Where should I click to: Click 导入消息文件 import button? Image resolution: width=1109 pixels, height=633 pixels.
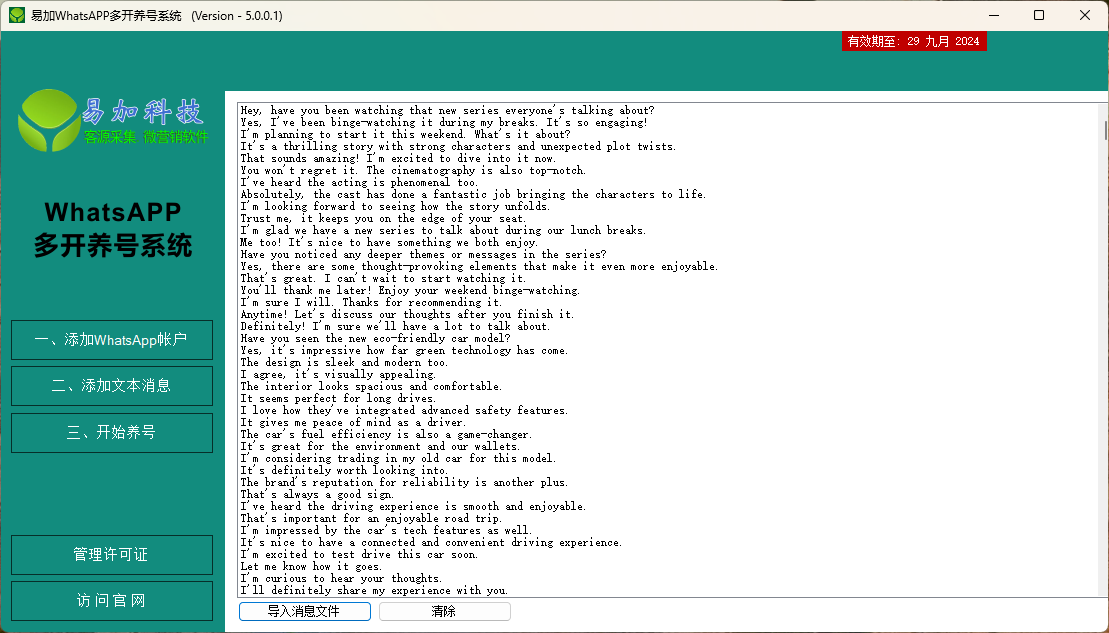[305, 612]
